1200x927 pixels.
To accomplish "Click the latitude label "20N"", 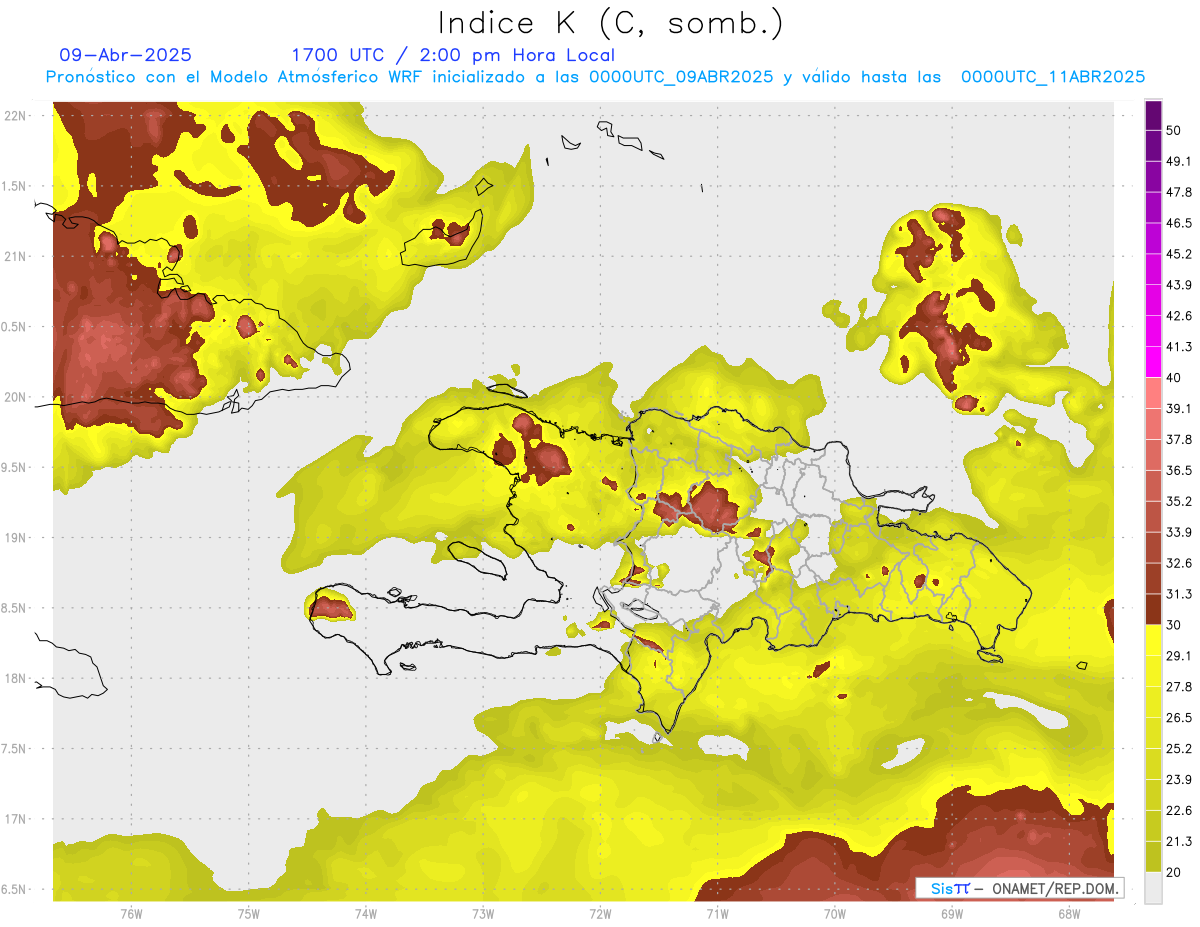I will tap(15, 397).
